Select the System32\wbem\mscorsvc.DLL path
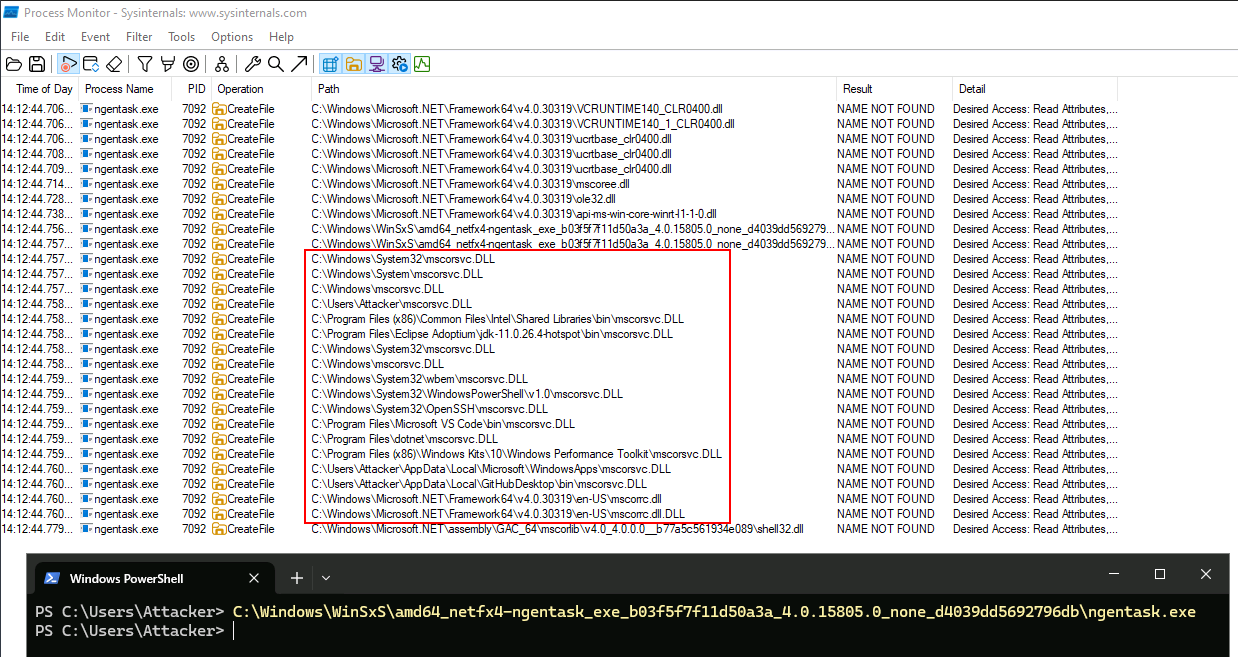This screenshot has width=1238, height=657. coord(419,379)
